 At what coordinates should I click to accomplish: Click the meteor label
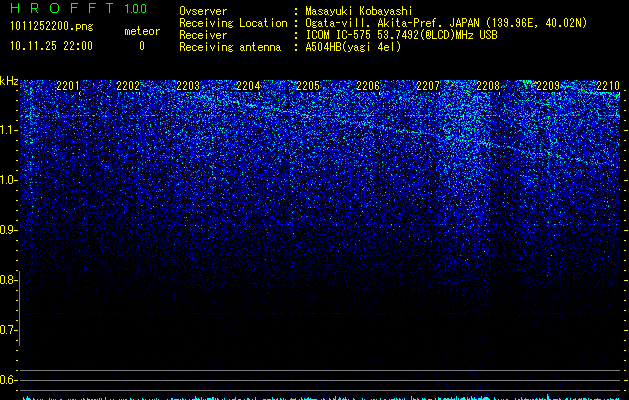click(x=142, y=31)
